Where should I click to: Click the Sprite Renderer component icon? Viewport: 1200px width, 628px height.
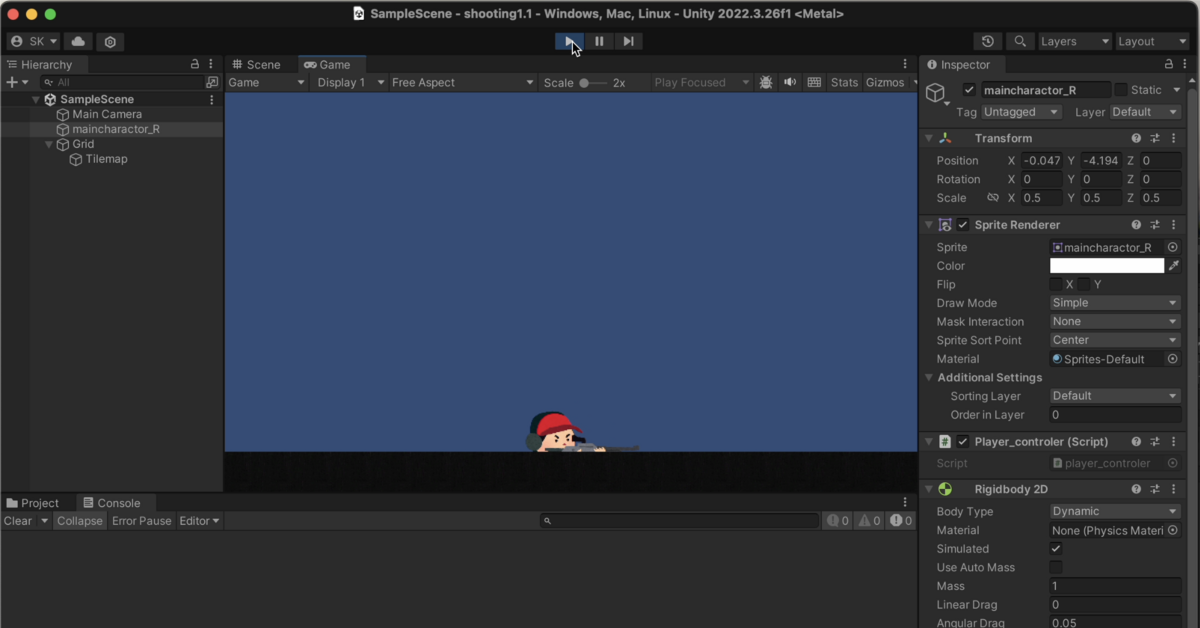click(944, 224)
